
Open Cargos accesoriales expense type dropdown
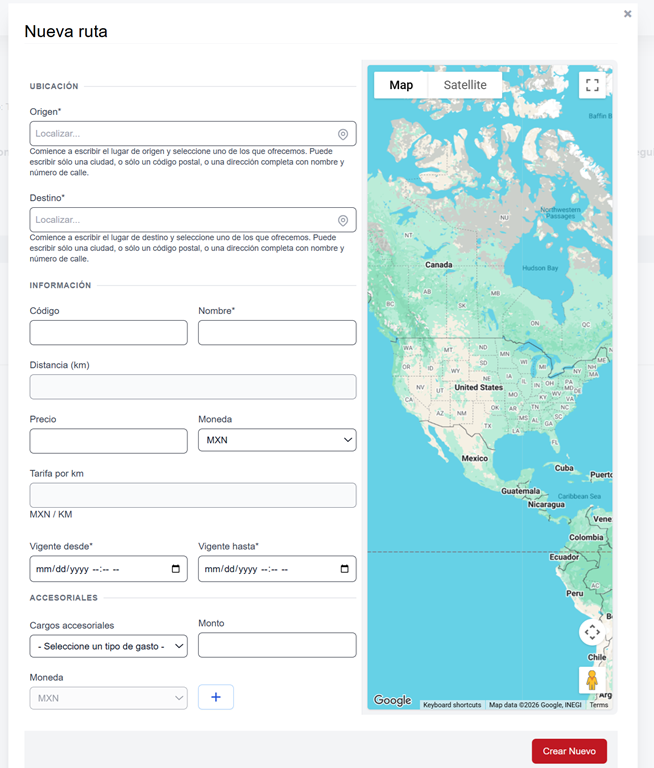108,646
